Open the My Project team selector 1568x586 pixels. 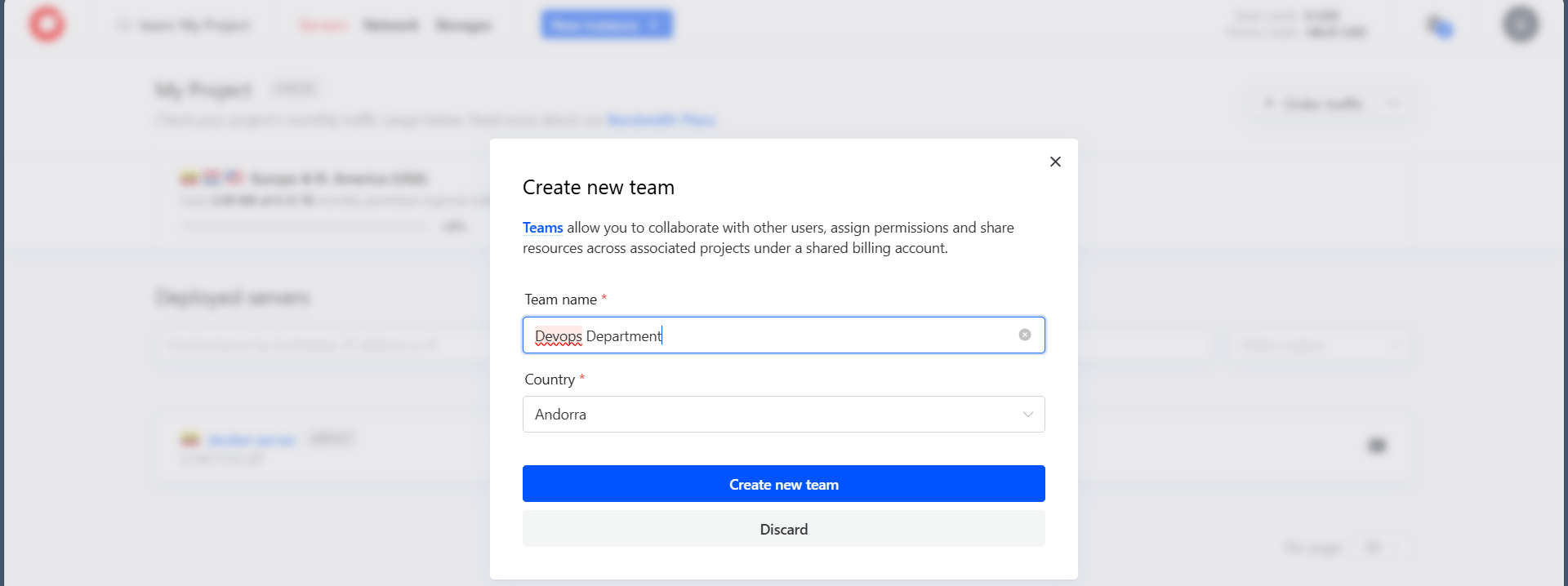(x=185, y=25)
